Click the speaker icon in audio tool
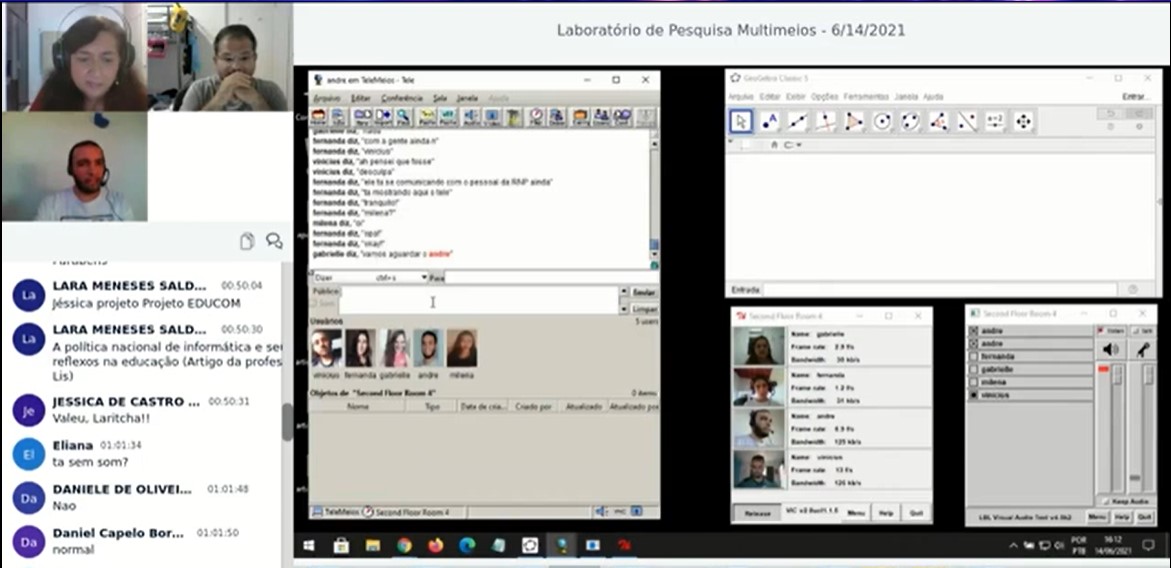 [x=1110, y=349]
